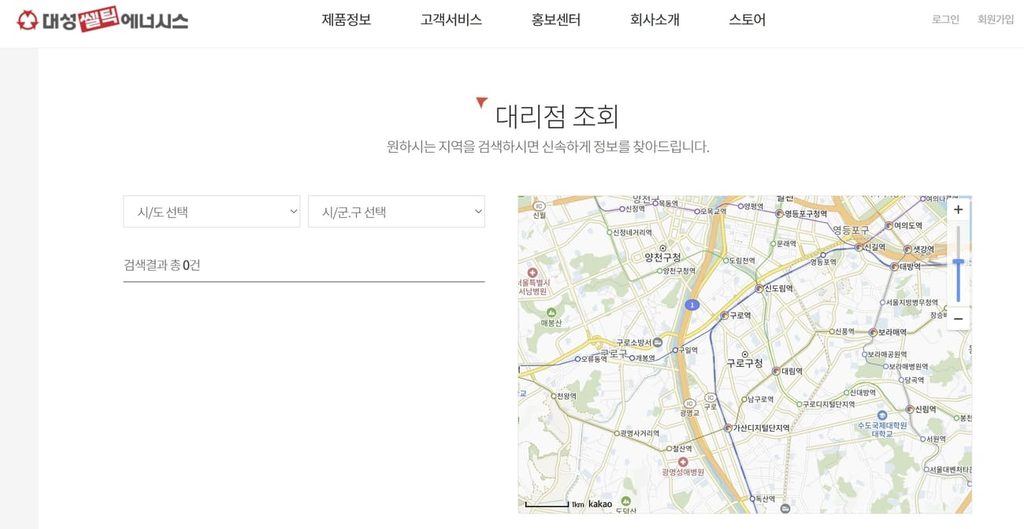Click the 문래역 label on the map
Viewport: 1024px width, 529px height.
click(x=787, y=243)
